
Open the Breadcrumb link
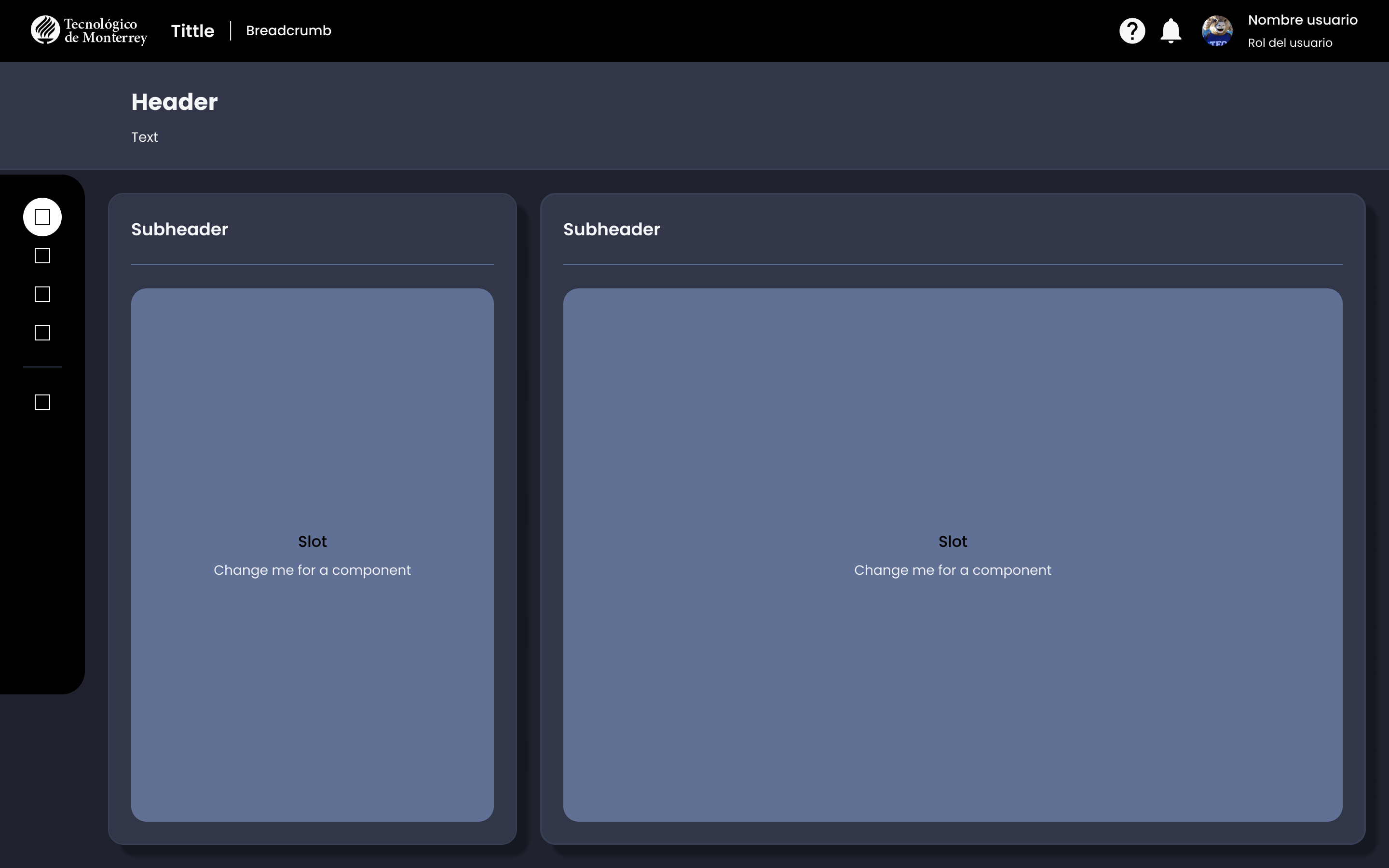coord(288,30)
